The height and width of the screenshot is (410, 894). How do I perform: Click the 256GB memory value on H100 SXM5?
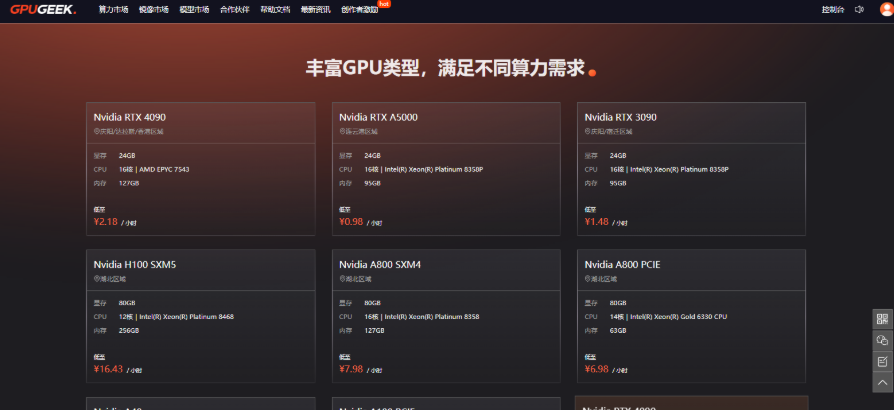[129, 331]
